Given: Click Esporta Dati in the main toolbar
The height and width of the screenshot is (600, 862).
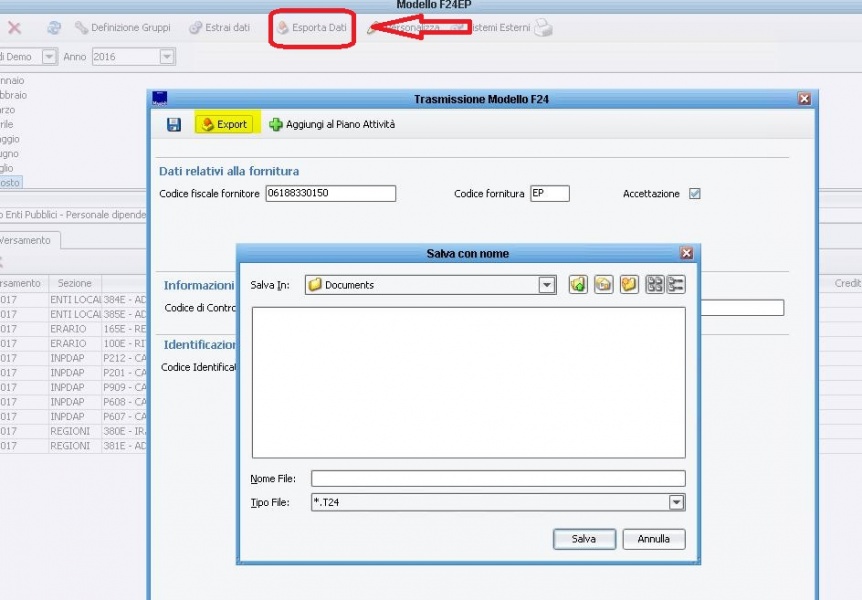Looking at the screenshot, I should pos(312,27).
